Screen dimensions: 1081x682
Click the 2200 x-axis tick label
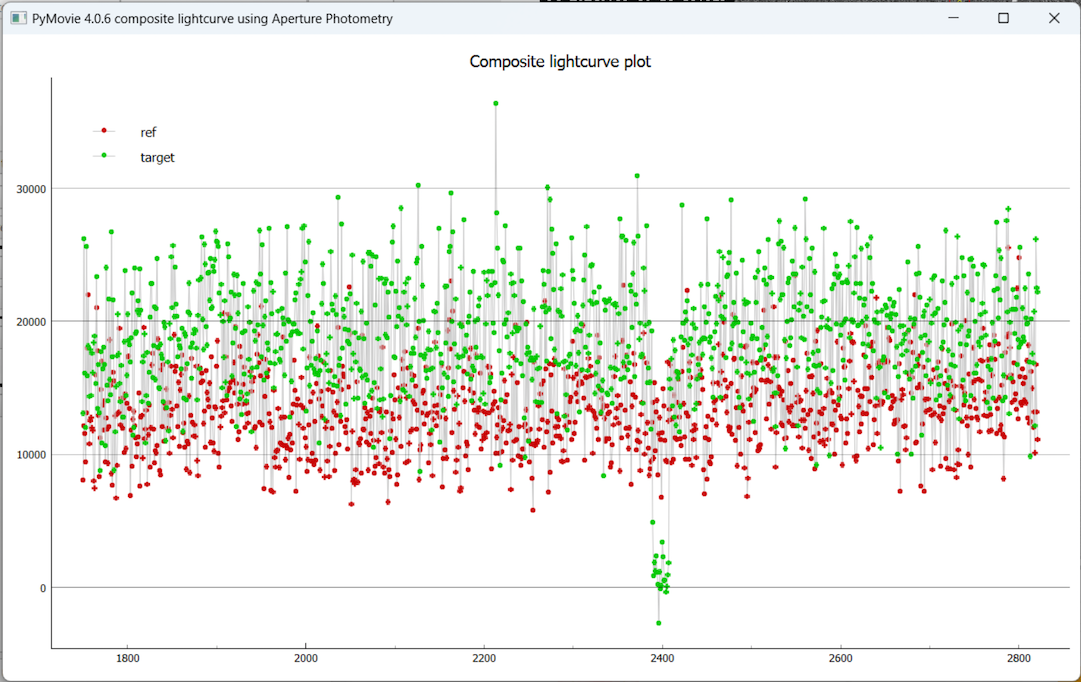(483, 658)
